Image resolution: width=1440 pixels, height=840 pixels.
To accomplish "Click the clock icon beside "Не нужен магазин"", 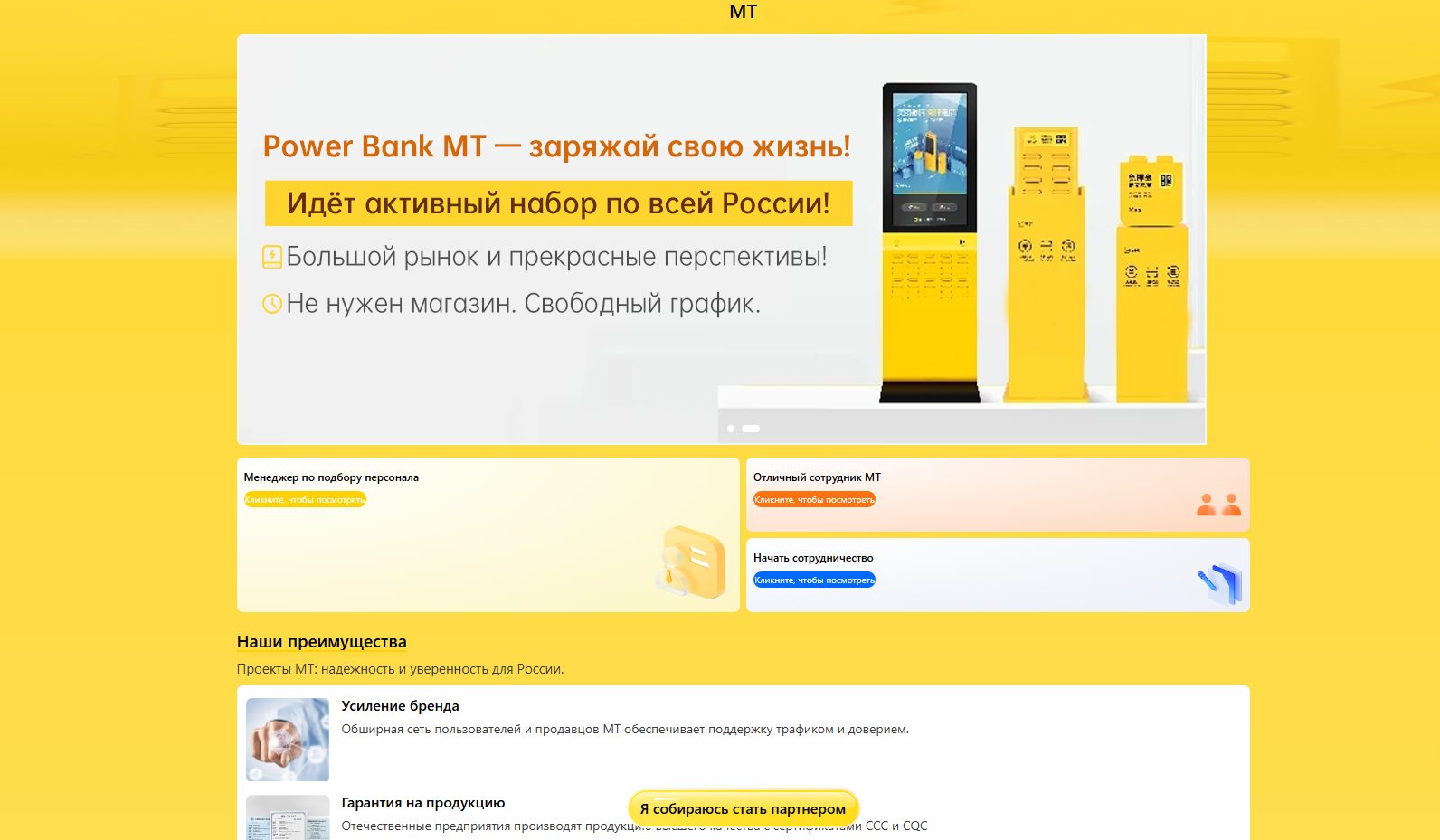I will (272, 304).
